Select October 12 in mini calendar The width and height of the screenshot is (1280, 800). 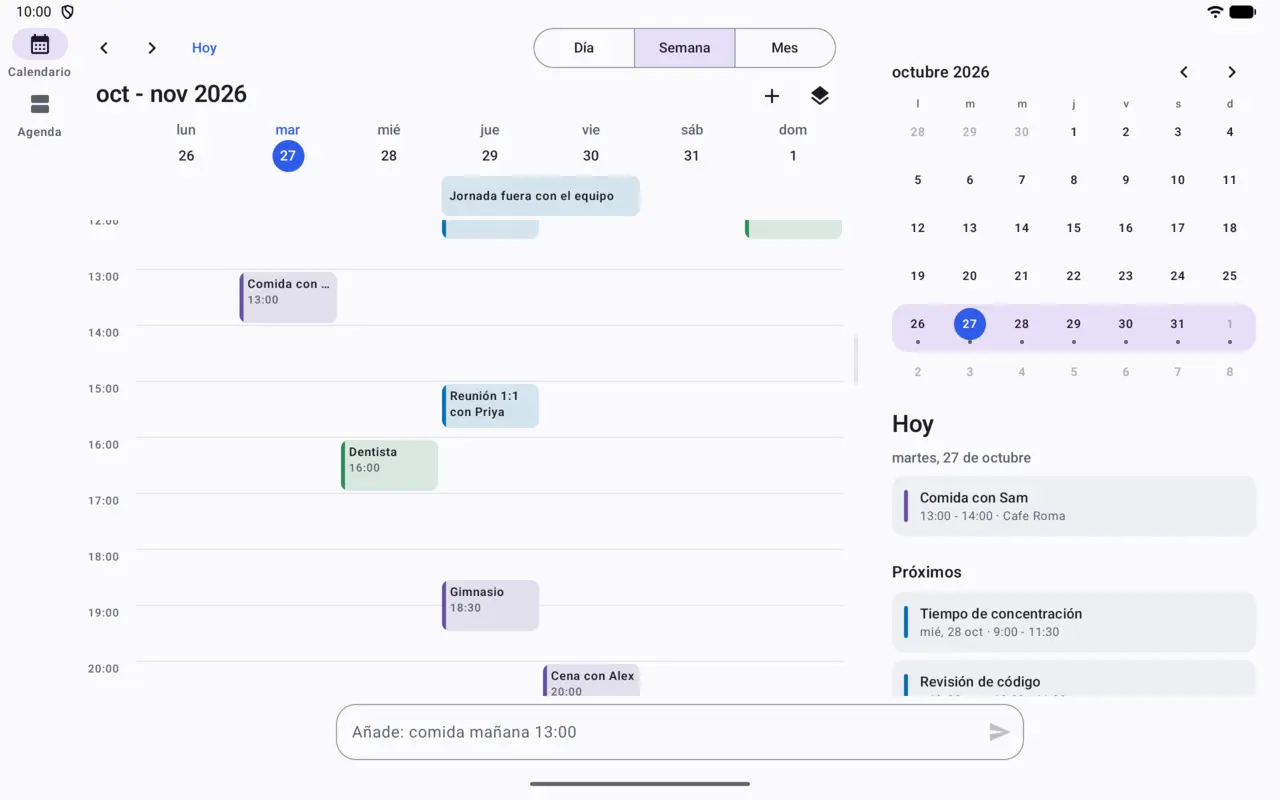pyautogui.click(x=918, y=228)
